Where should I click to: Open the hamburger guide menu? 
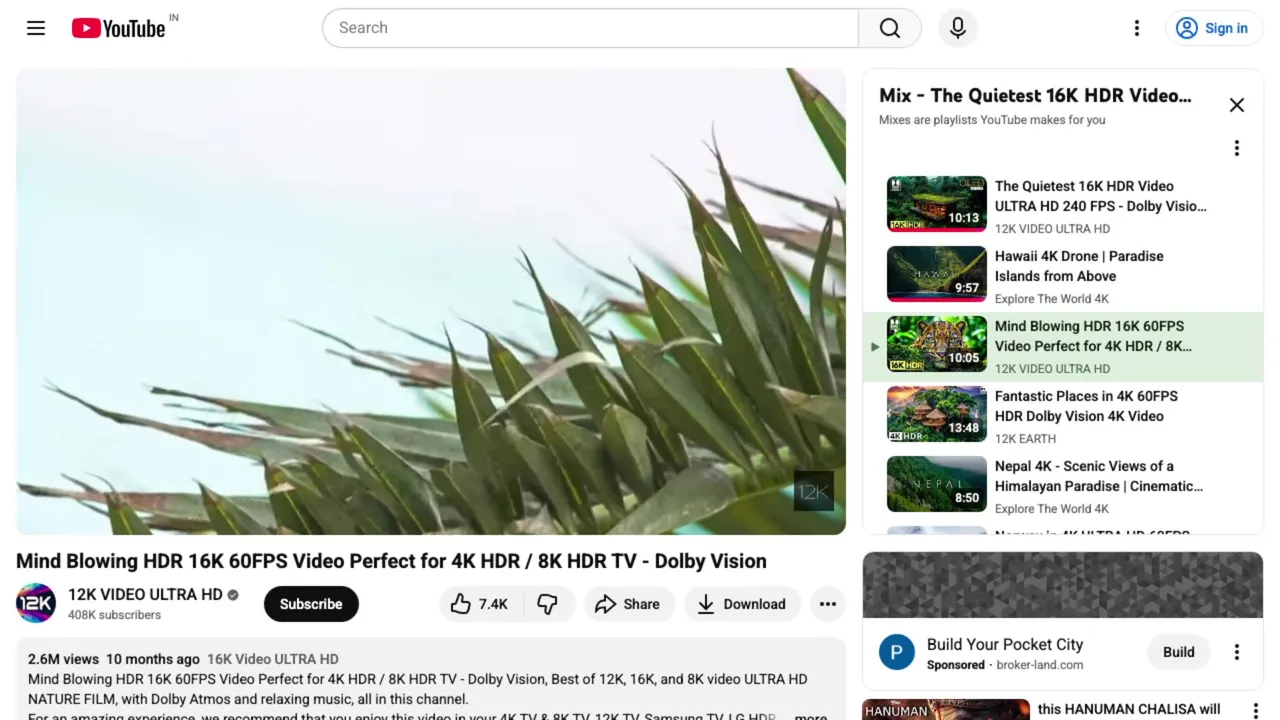pyautogui.click(x=36, y=28)
